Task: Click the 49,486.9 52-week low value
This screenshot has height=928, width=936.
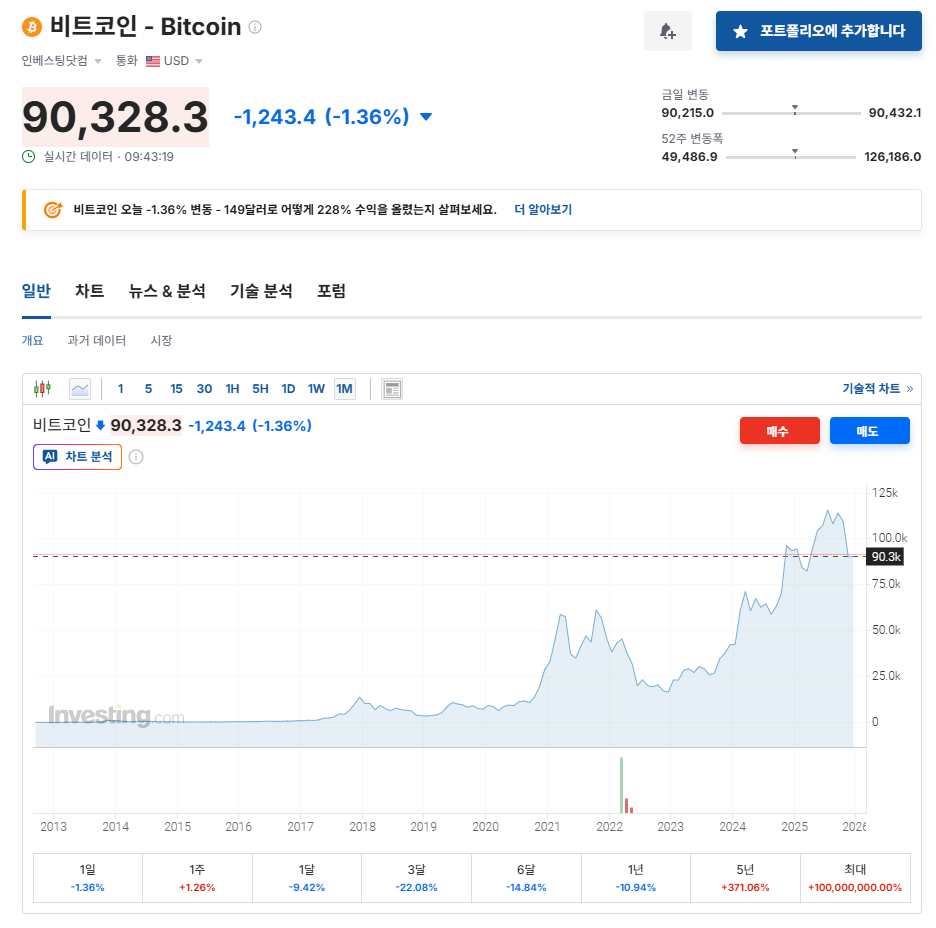Action: coord(689,156)
